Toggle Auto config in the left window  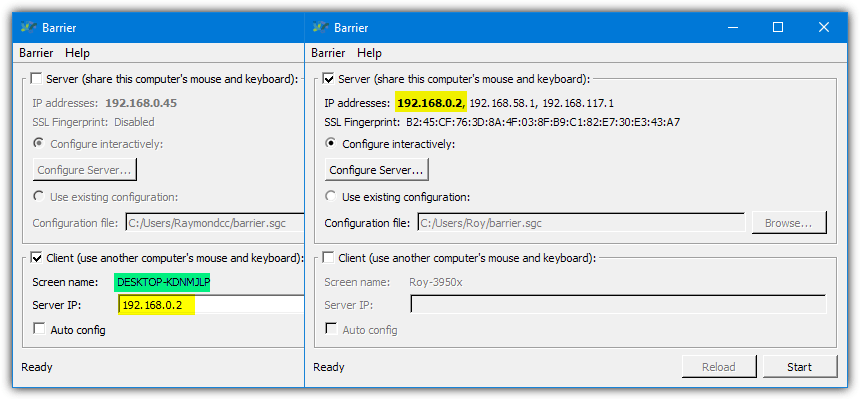[39, 329]
